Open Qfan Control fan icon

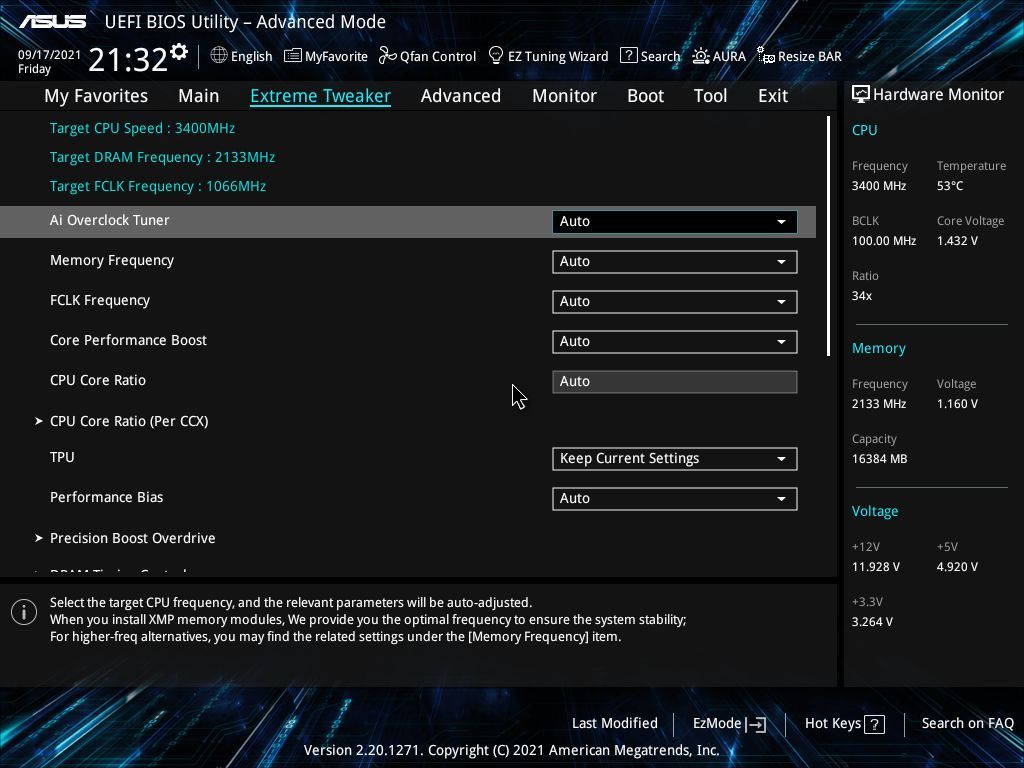pos(387,56)
